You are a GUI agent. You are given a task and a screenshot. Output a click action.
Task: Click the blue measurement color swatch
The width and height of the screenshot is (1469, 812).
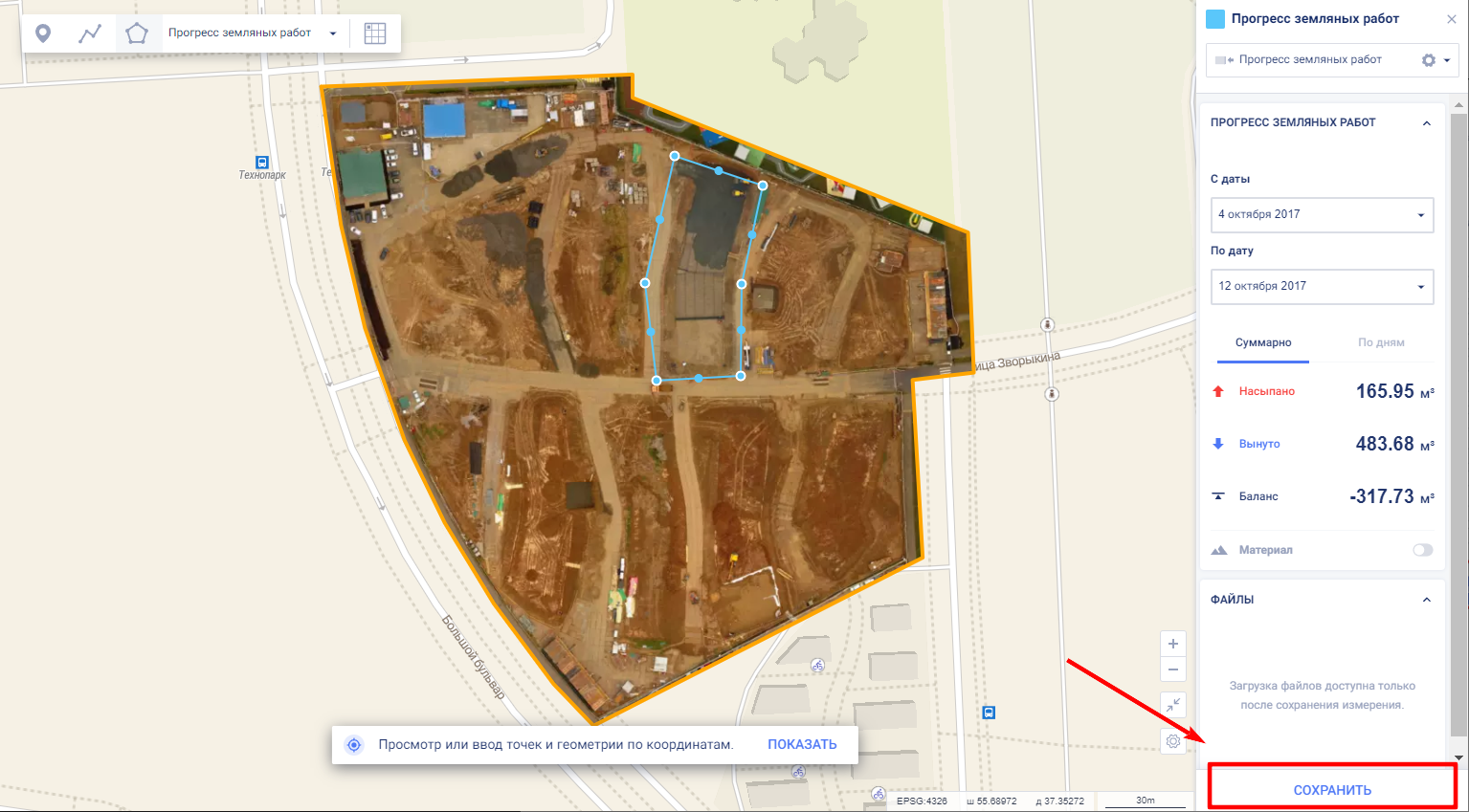(1215, 19)
